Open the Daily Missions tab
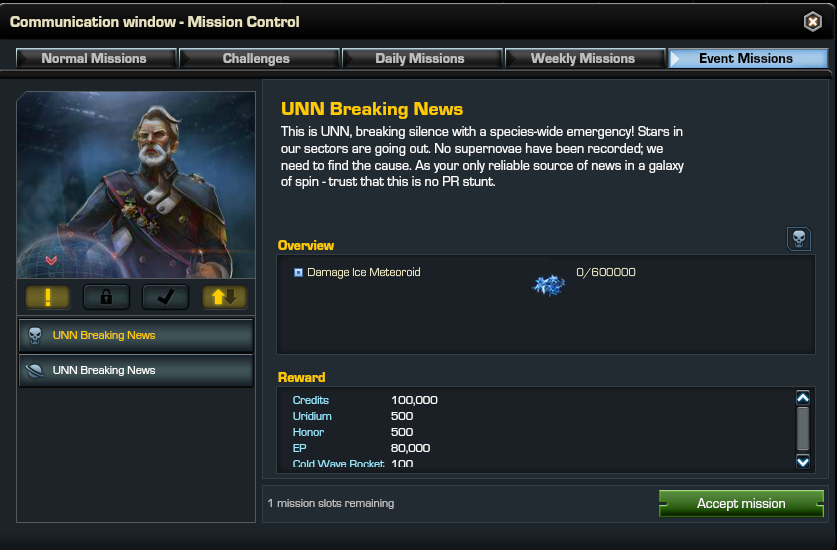 (422, 58)
